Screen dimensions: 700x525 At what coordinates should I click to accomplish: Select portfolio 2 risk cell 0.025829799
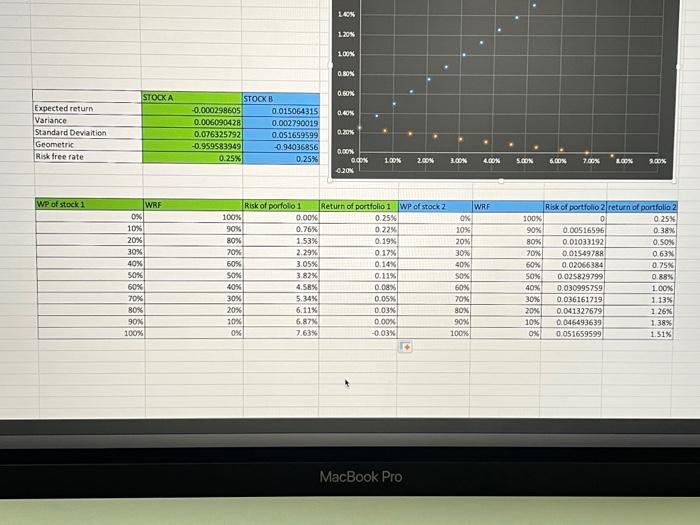coord(573,277)
